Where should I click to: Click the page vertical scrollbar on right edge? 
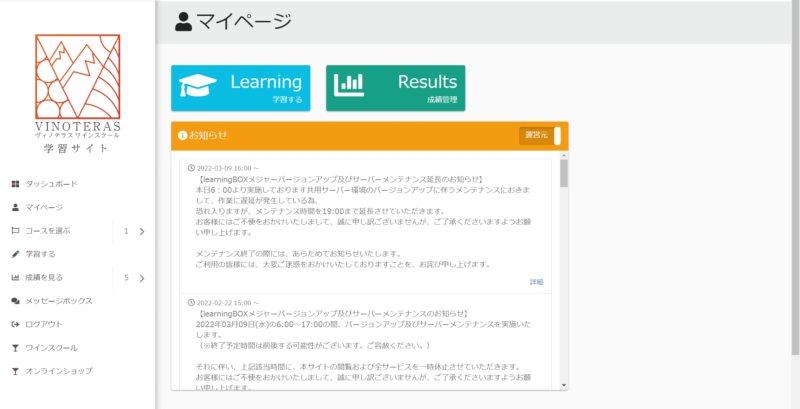[795, 178]
